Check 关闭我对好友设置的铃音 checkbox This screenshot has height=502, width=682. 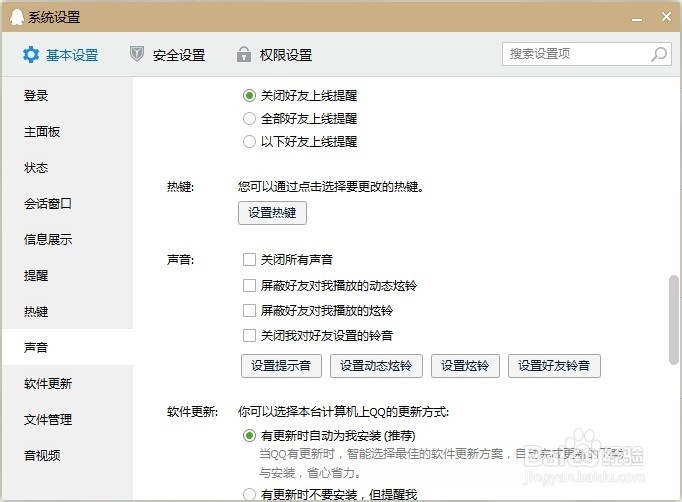click(249, 335)
